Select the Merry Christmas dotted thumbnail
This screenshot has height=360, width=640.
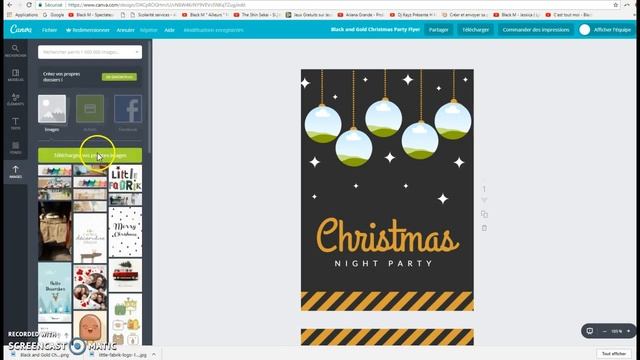coord(125,232)
